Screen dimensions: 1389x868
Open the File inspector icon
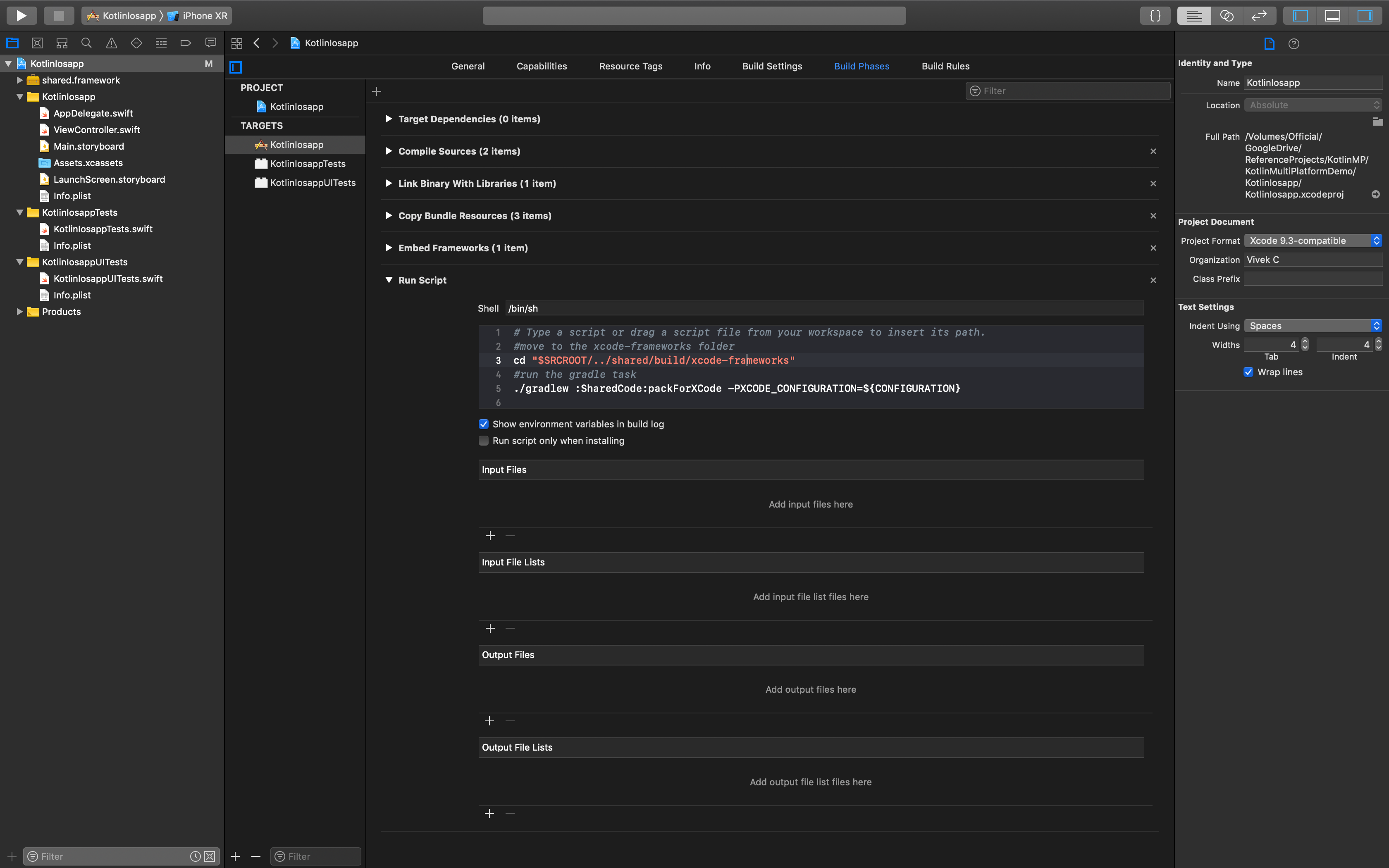point(1269,44)
